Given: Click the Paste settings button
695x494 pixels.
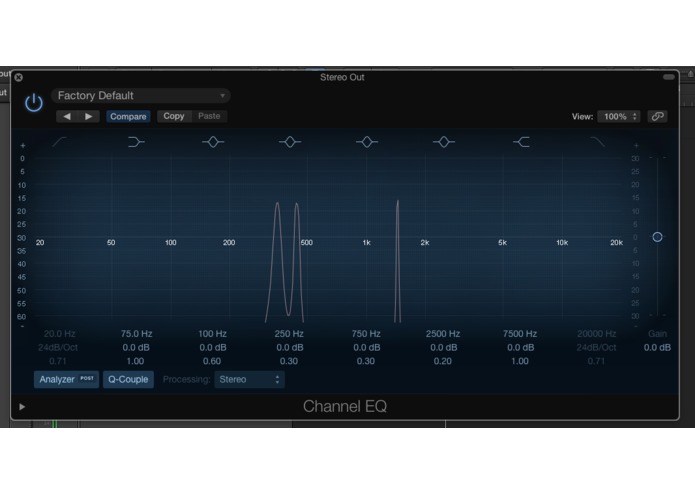Looking at the screenshot, I should [209, 116].
